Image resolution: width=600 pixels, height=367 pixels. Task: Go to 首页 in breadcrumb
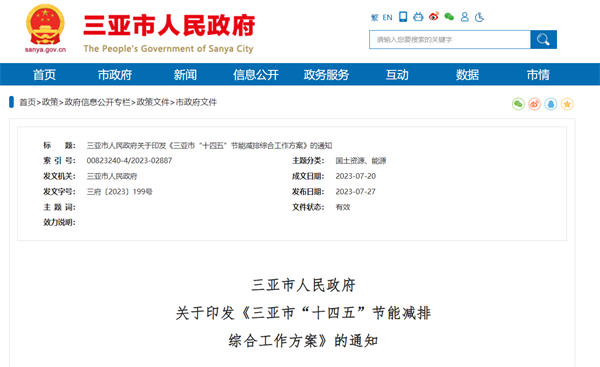28,102
